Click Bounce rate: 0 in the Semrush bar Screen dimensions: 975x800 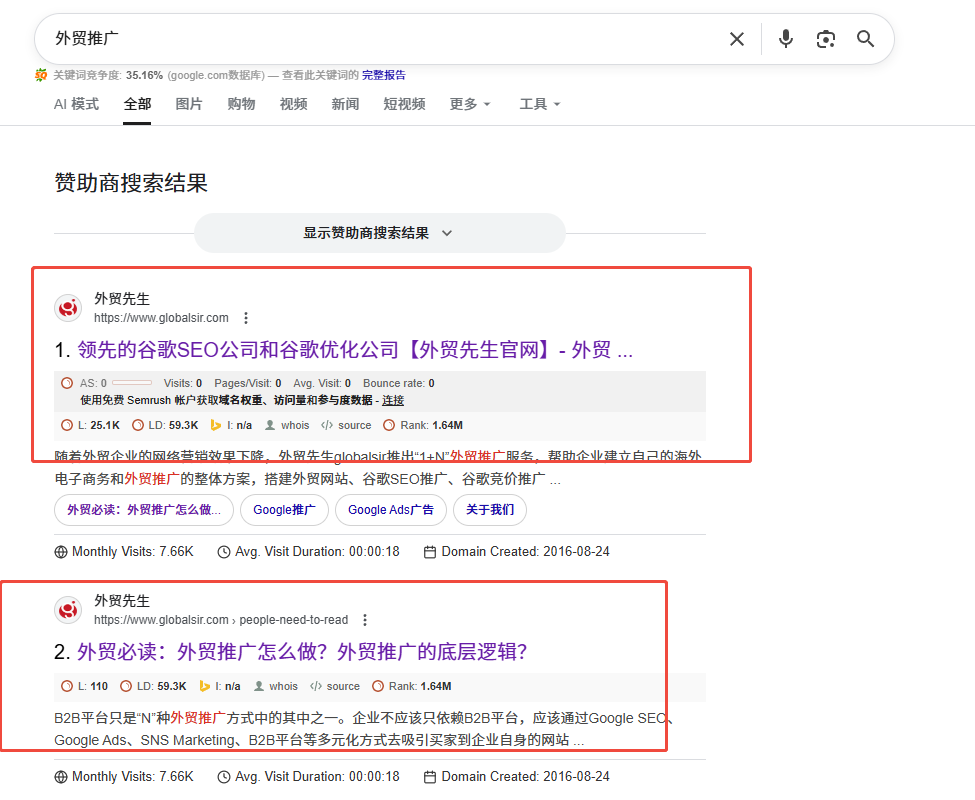399,383
